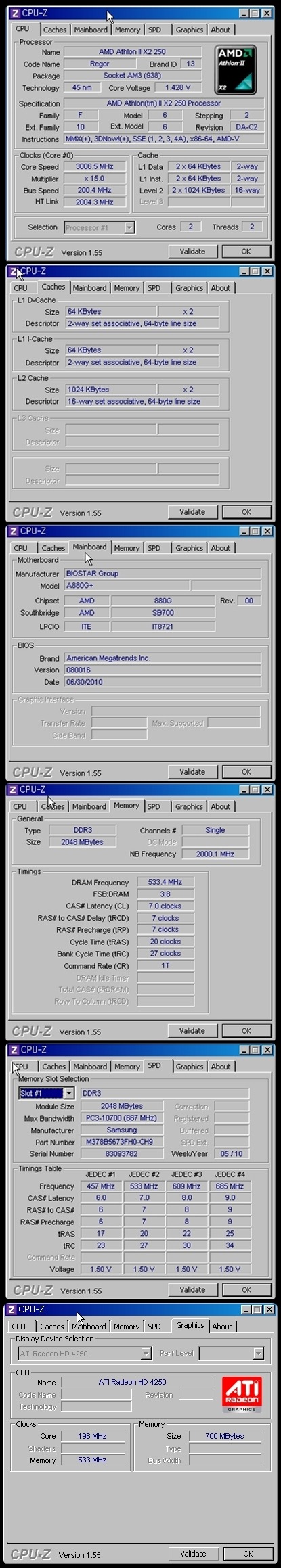The image size is (281, 1568).
Task: Open the ATI Radeon HD 4250 display device dropdown
Action: (146, 1354)
